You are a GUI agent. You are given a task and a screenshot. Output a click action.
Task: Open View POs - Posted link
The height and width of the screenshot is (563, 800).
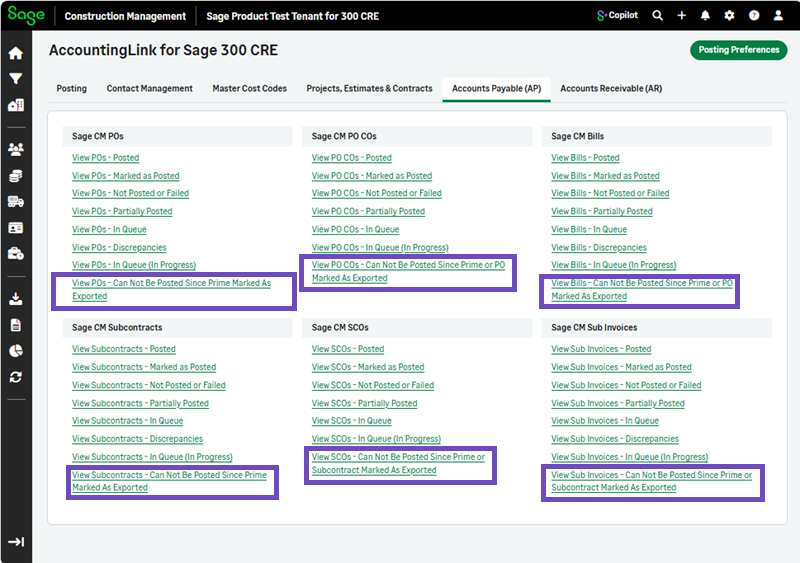point(106,158)
